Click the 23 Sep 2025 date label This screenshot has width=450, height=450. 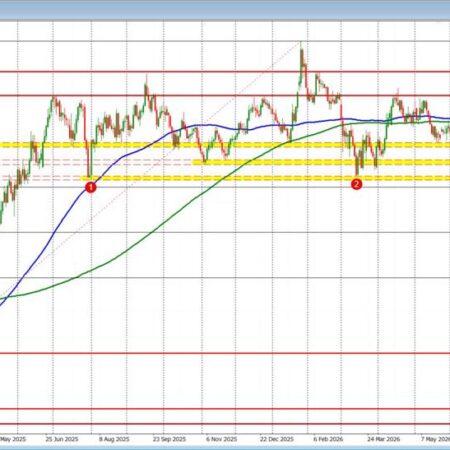(169, 439)
